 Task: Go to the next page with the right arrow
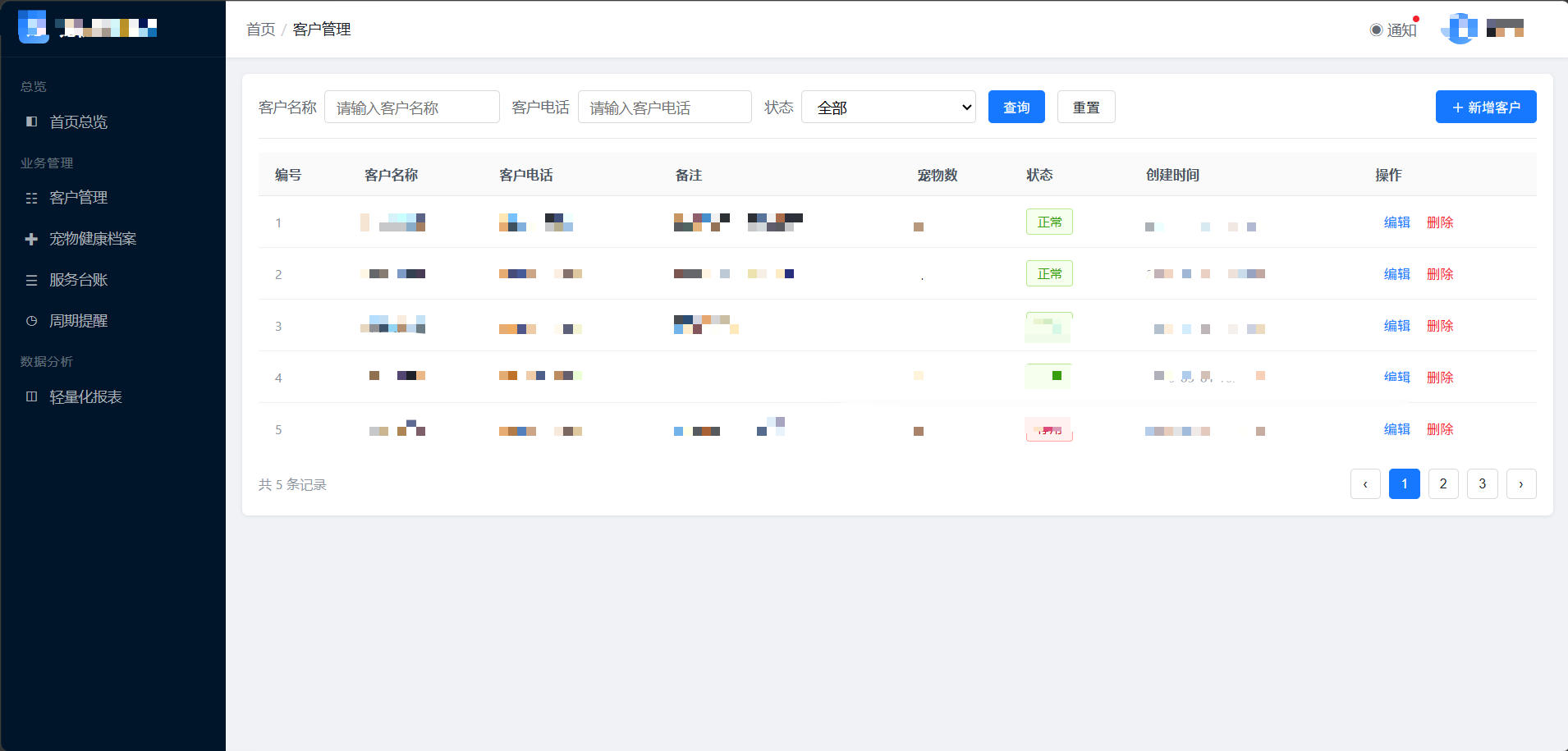click(x=1521, y=484)
